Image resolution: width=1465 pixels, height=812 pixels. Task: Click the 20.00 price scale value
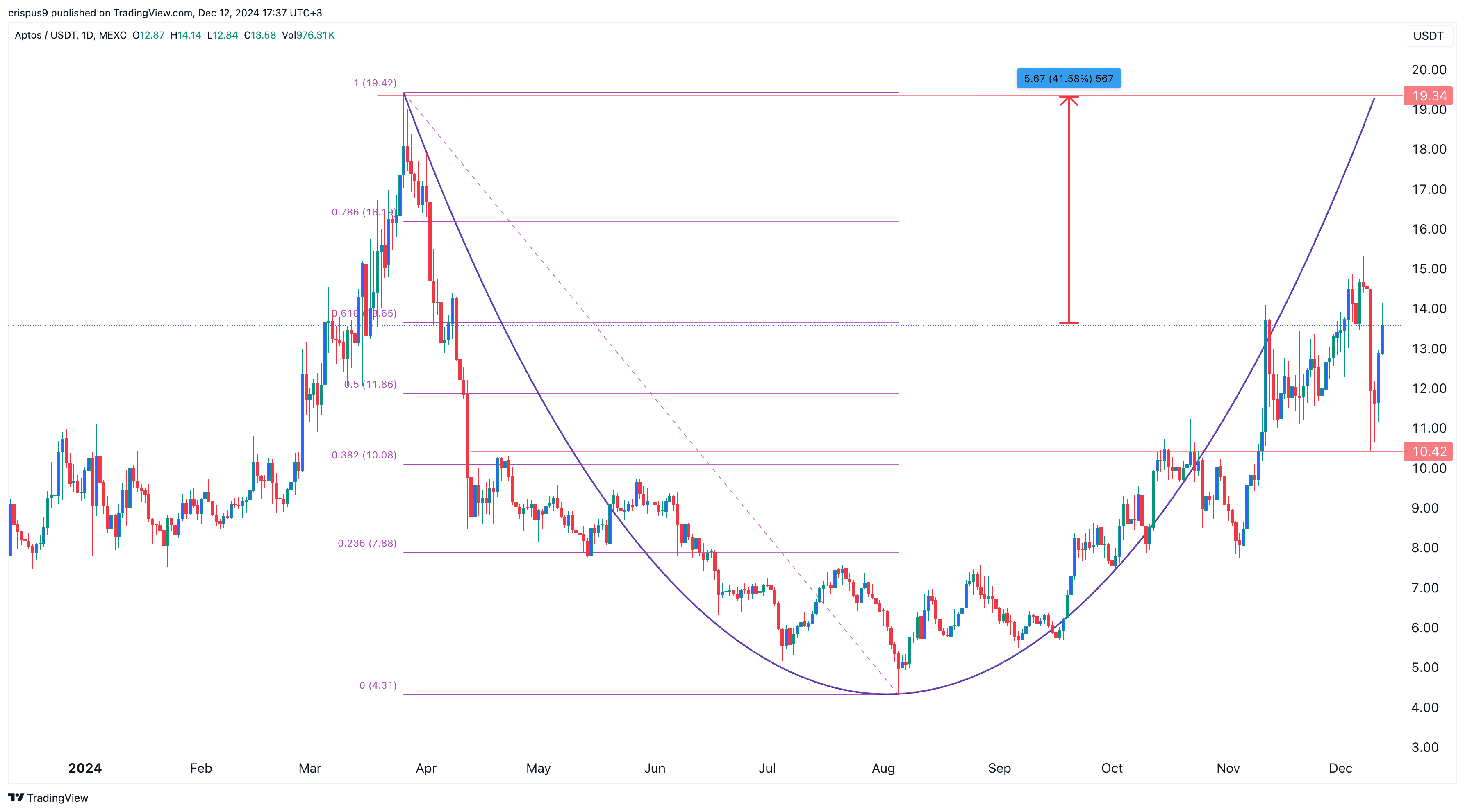pos(1429,70)
